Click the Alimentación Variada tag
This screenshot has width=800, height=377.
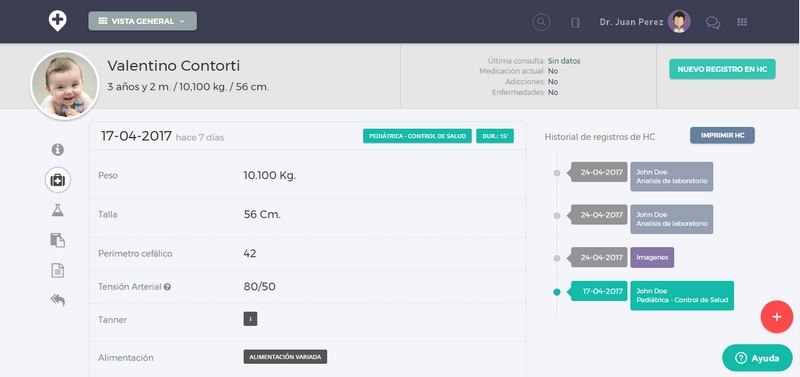pyautogui.click(x=285, y=357)
